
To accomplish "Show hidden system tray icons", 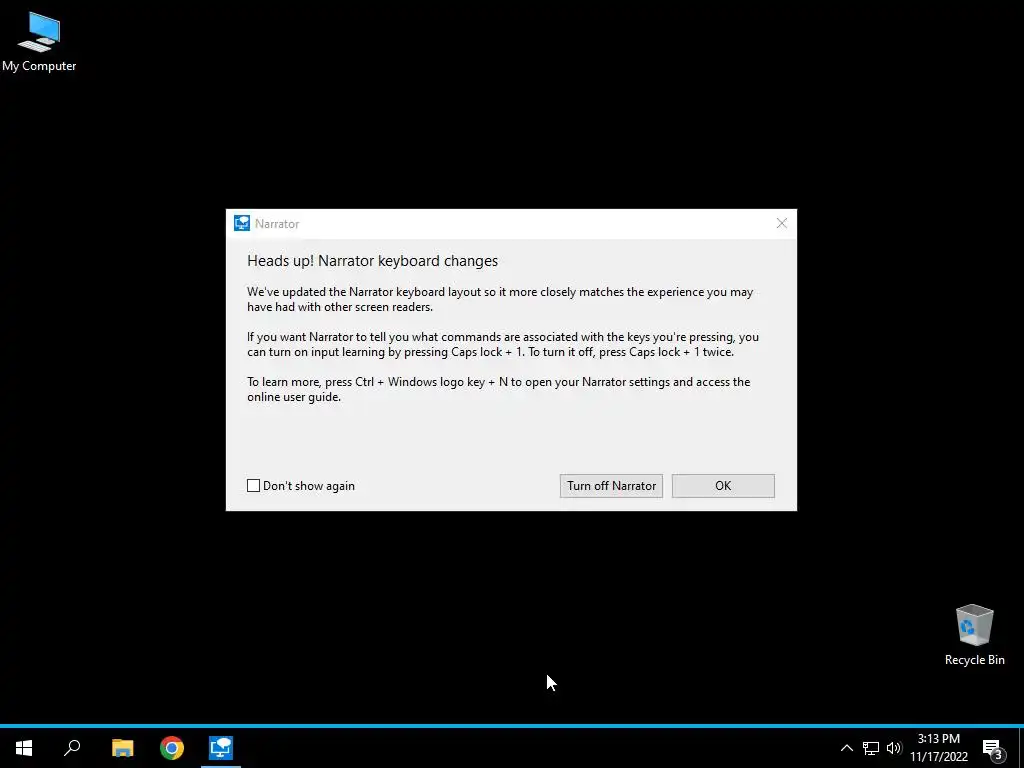I will coord(846,748).
